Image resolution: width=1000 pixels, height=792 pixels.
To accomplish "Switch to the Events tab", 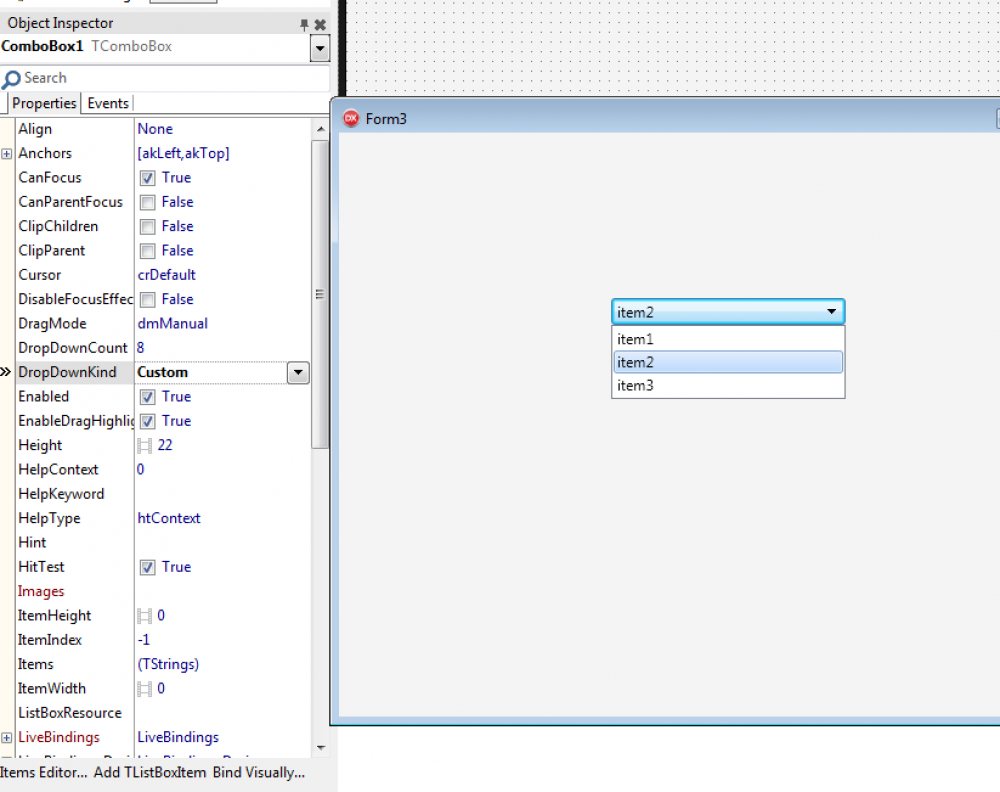I will 108,103.
